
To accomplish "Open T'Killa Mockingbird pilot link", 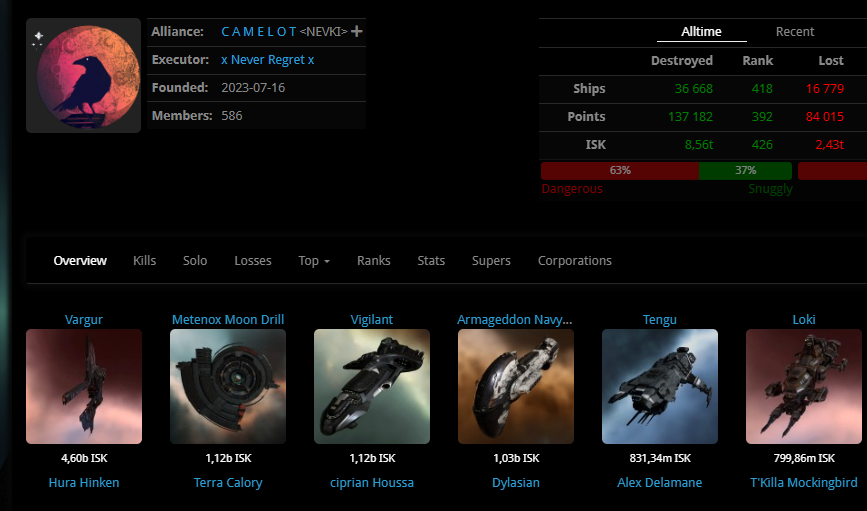I will pyautogui.click(x=803, y=482).
